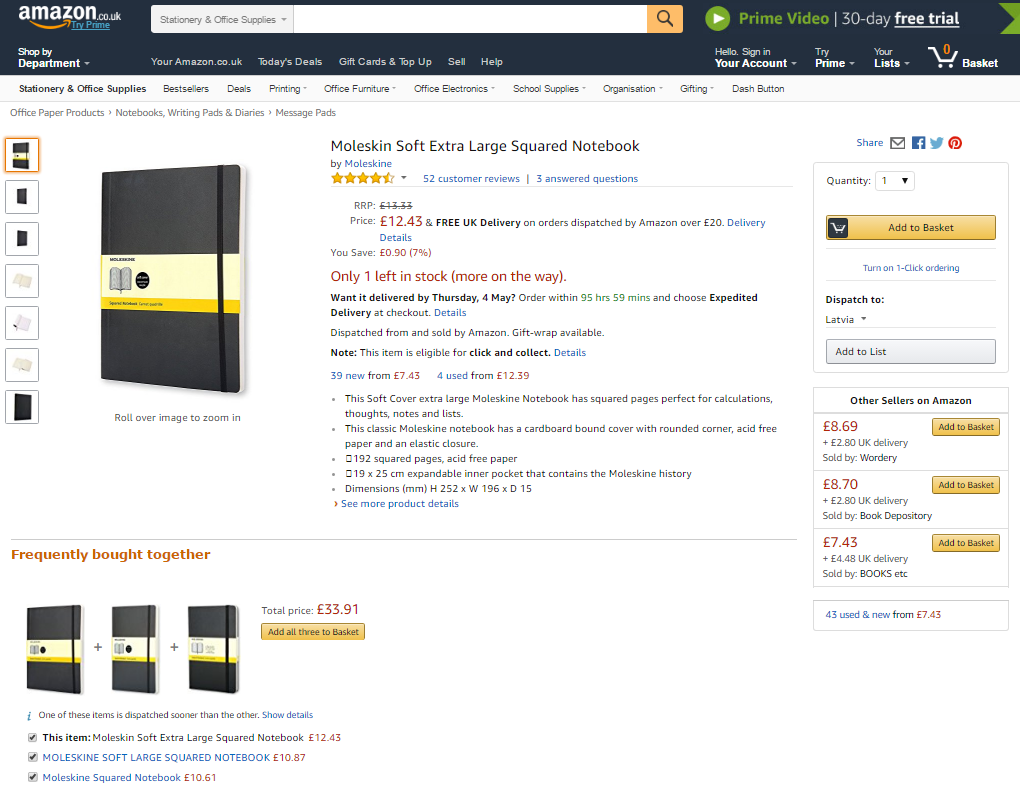The width and height of the screenshot is (1020, 796).
Task: Select the third product thumbnail
Action: pos(22,239)
